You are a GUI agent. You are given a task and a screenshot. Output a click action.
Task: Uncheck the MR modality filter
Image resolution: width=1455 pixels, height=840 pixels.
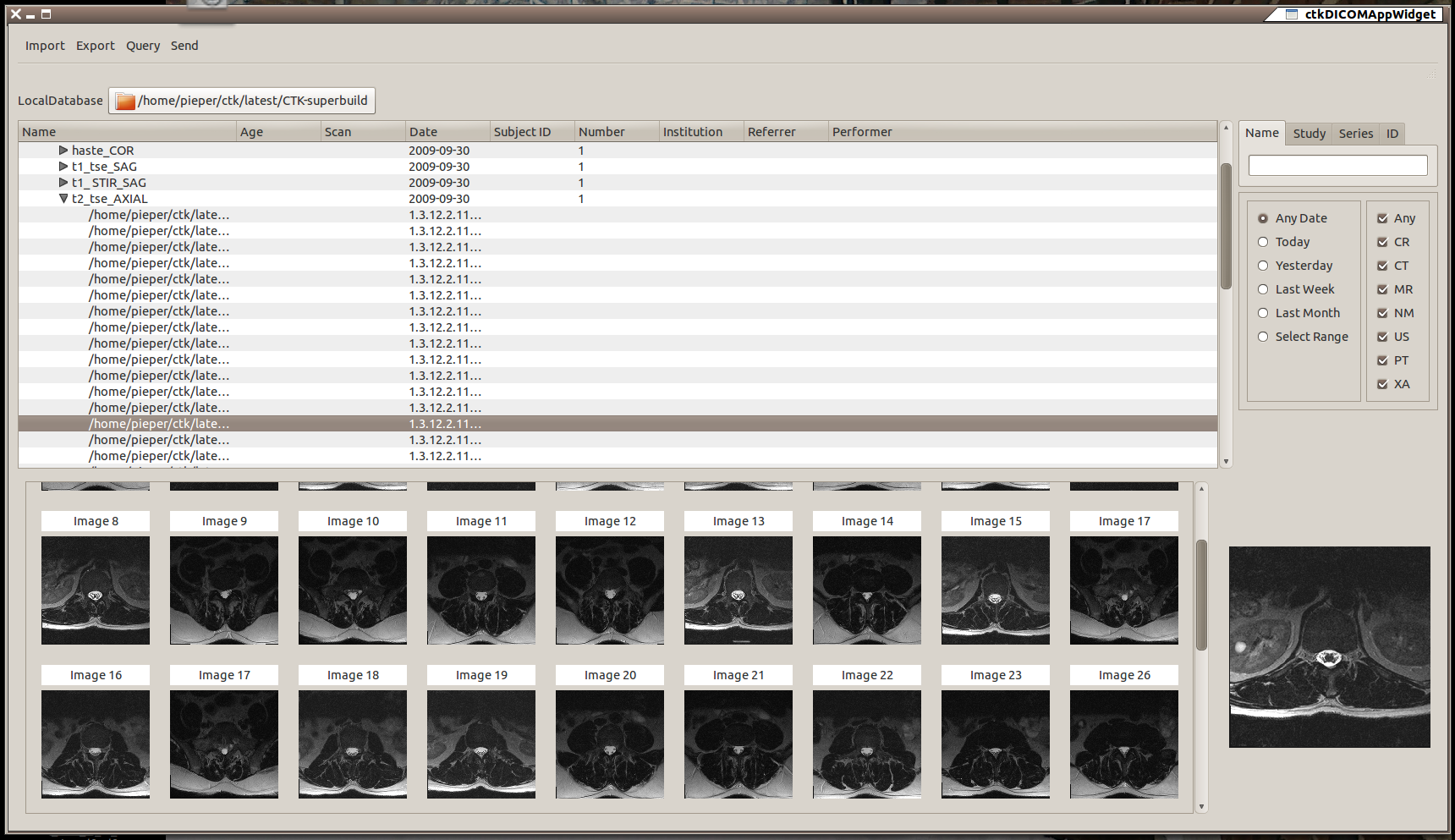(1382, 289)
